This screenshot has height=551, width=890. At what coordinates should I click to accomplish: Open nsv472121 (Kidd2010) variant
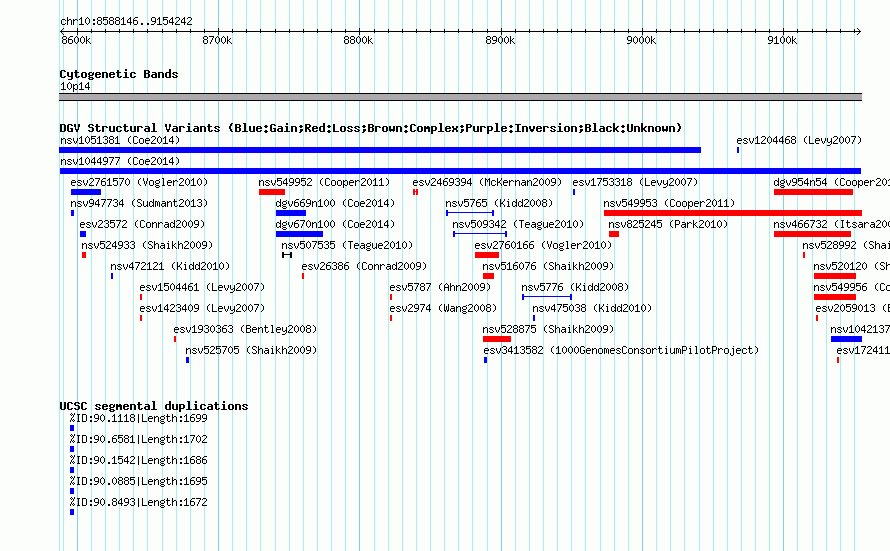coord(170,266)
